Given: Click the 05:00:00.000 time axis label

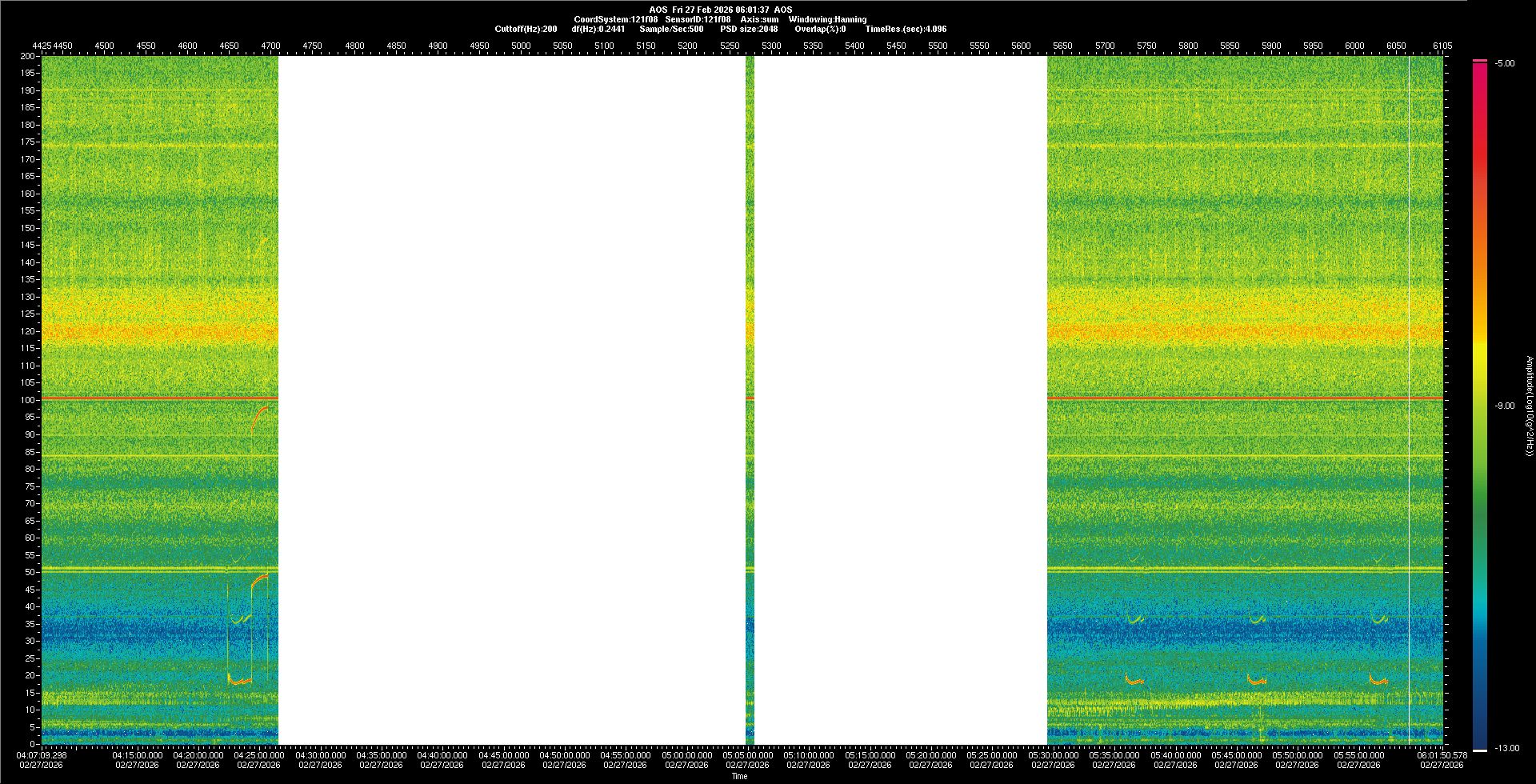Looking at the screenshot, I should pyautogui.click(x=686, y=755).
